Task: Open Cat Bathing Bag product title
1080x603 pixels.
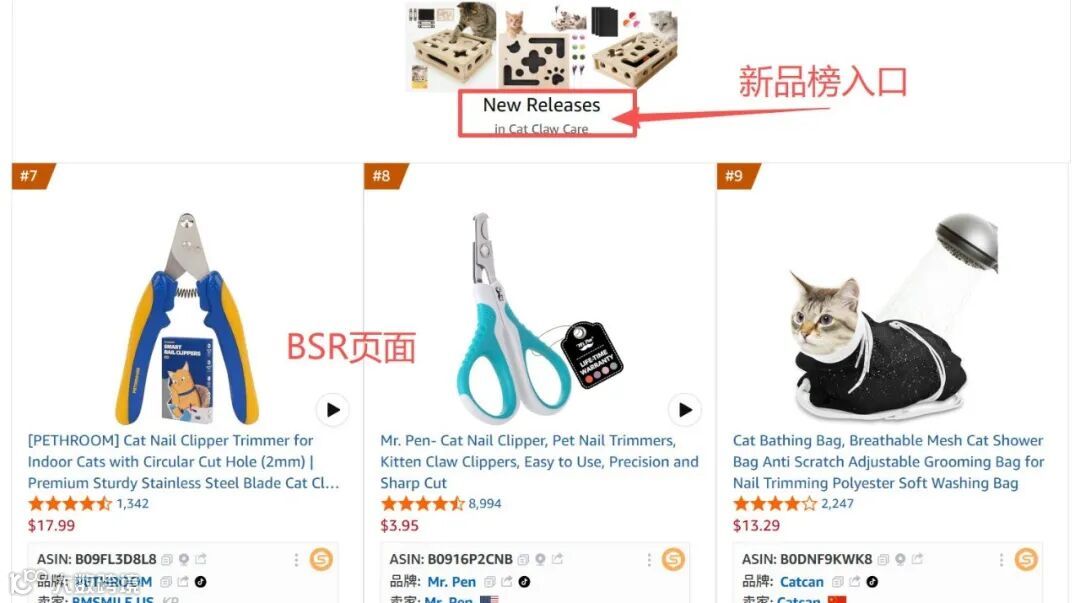Action: click(x=889, y=462)
